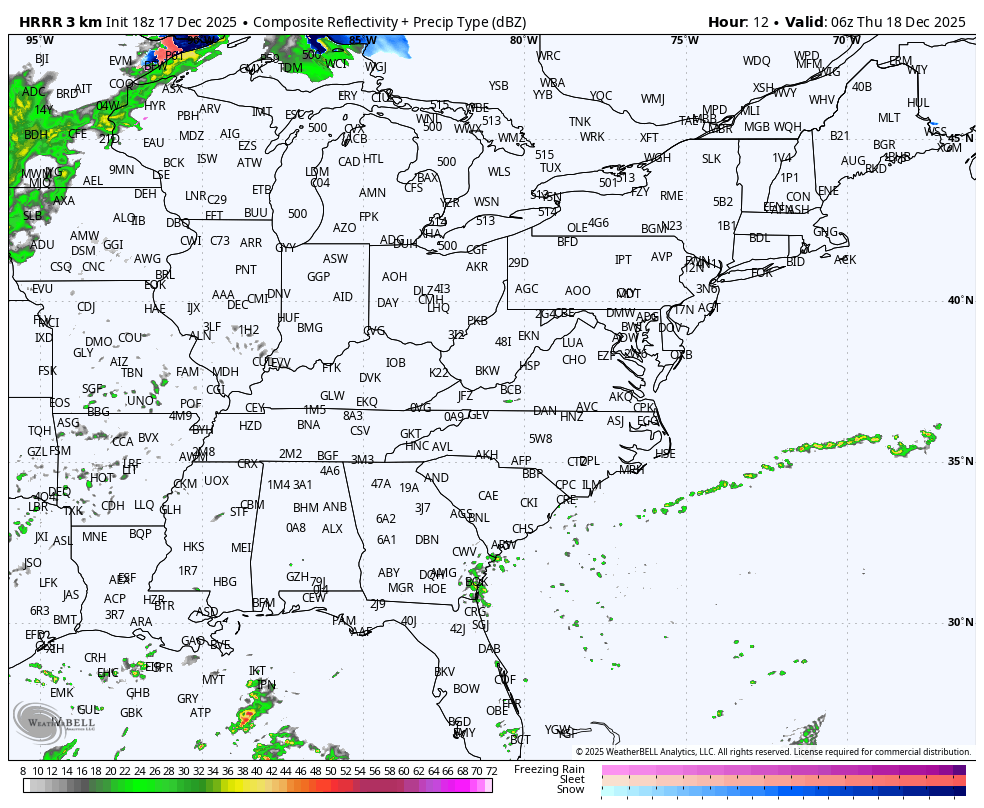Click the HRRR 3 km model title
984x808 pixels.
(66, 22)
